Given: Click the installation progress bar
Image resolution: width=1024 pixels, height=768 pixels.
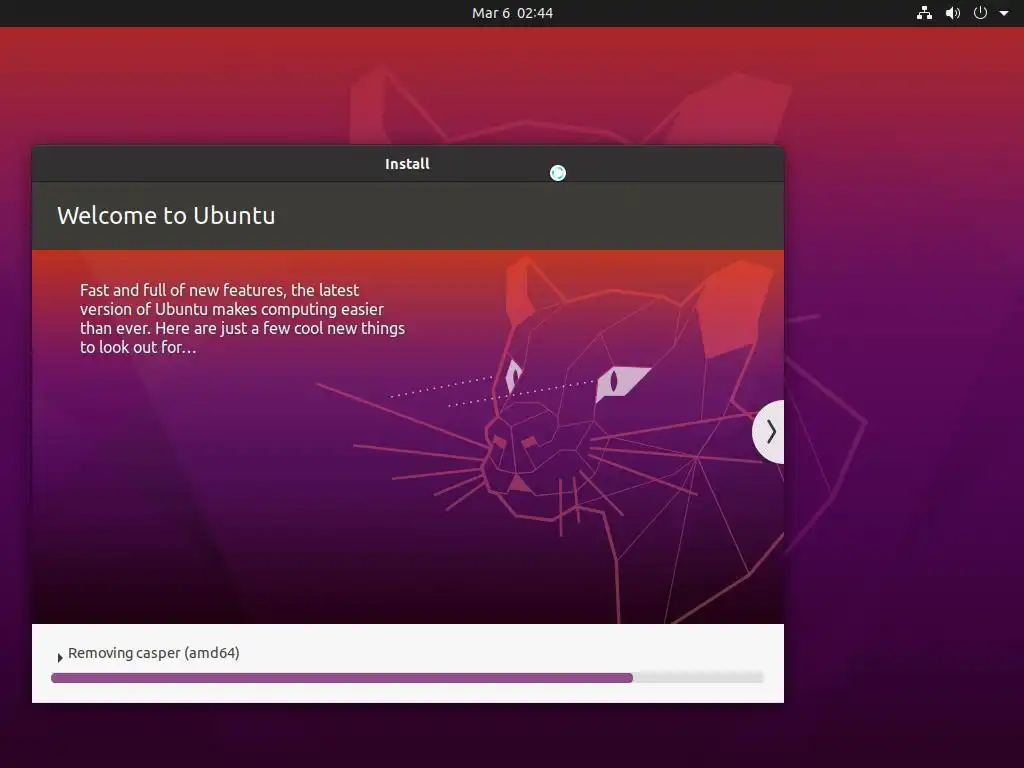Looking at the screenshot, I should coord(407,678).
